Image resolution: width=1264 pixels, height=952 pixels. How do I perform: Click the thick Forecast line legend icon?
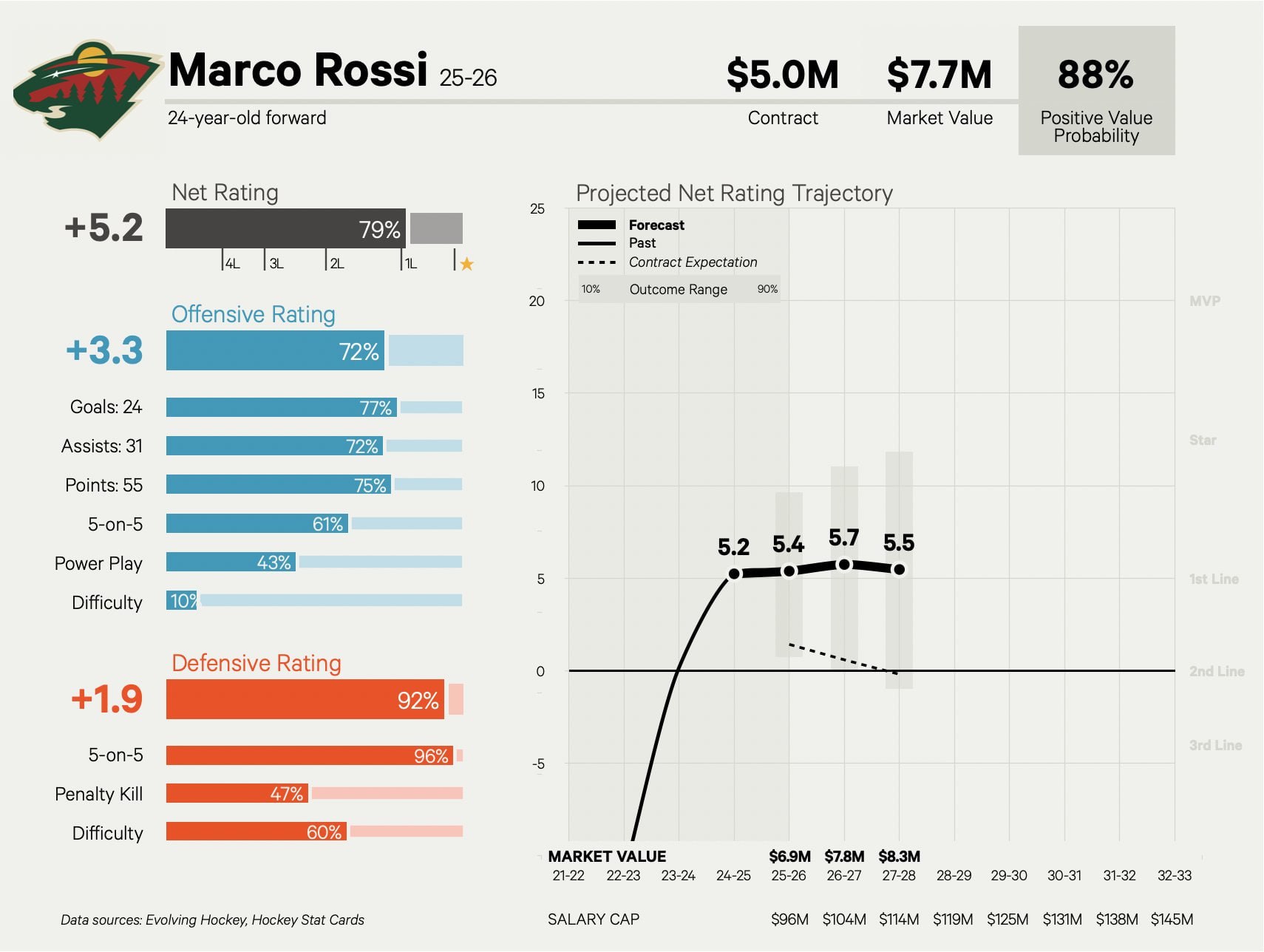[597, 225]
